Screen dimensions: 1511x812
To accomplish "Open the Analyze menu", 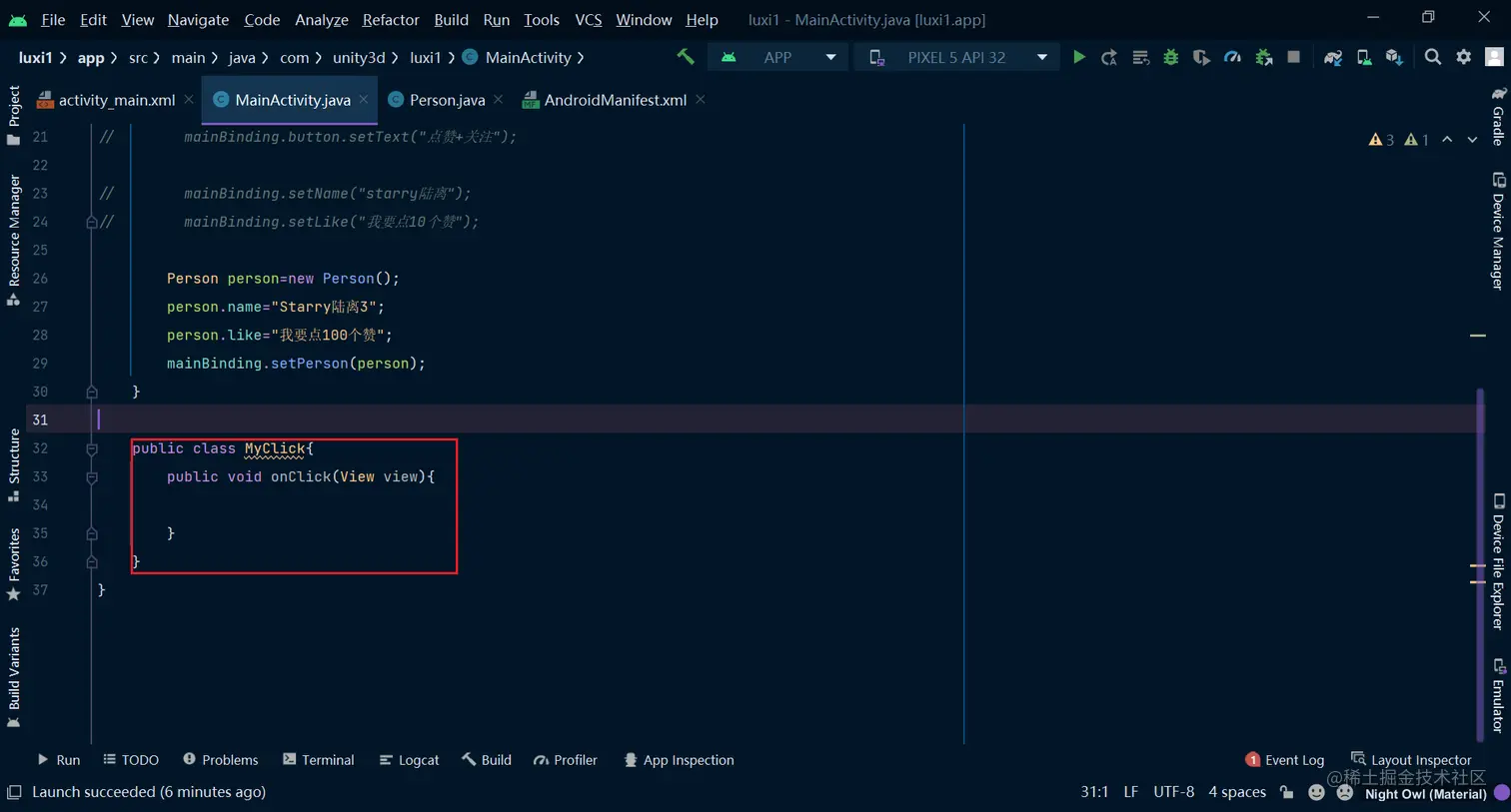I will [x=322, y=19].
